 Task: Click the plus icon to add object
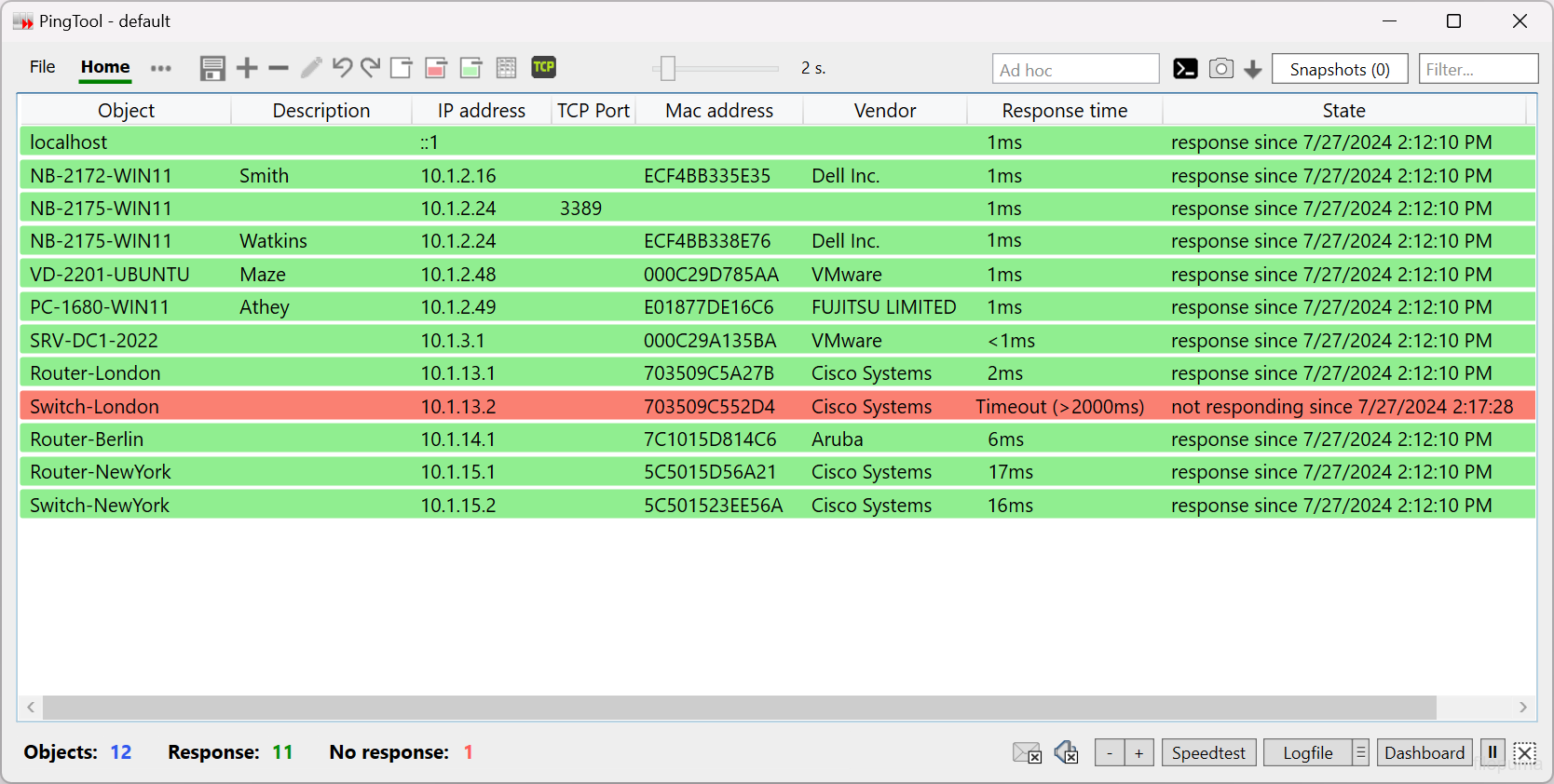(247, 68)
